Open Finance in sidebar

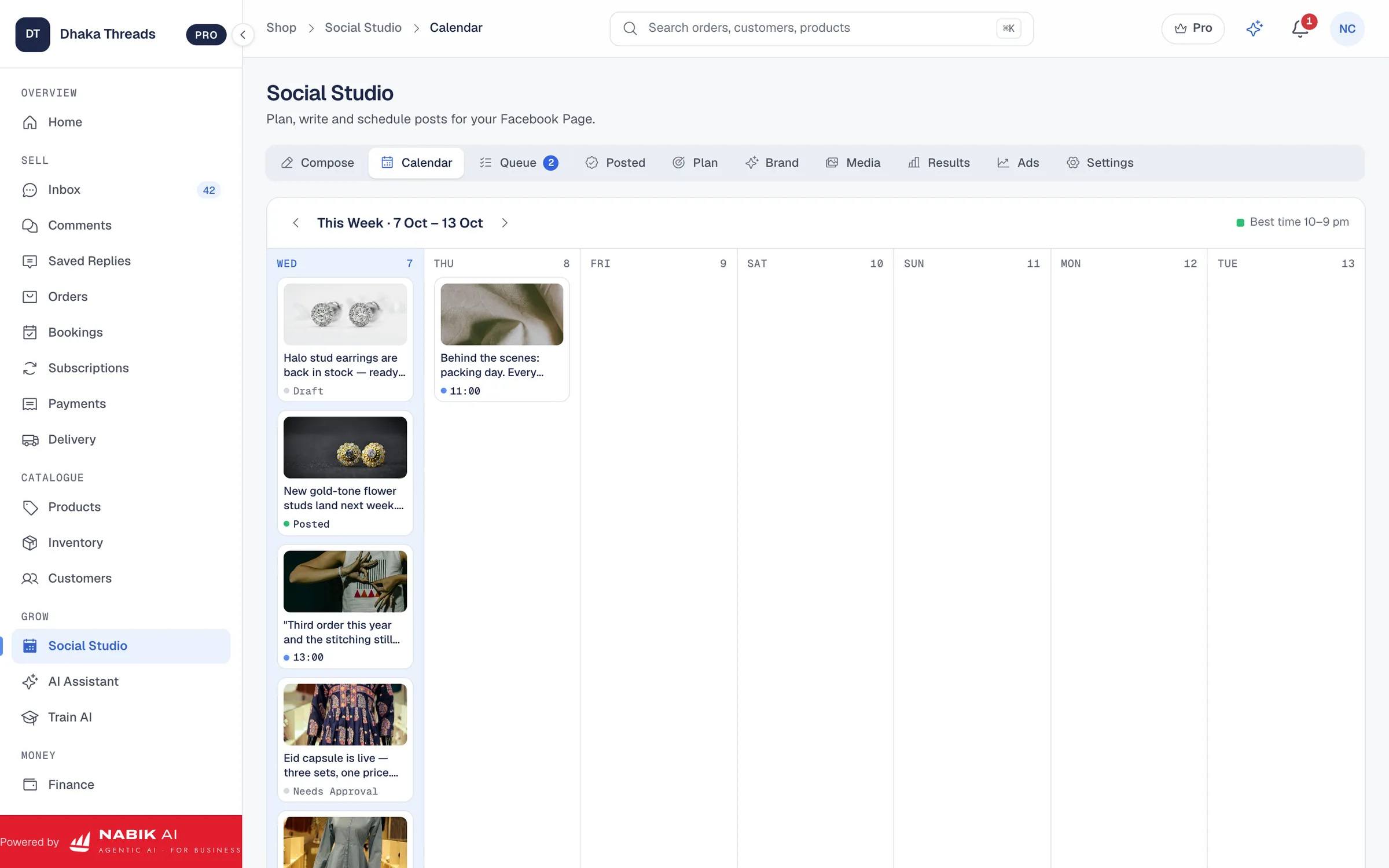[x=120, y=785]
